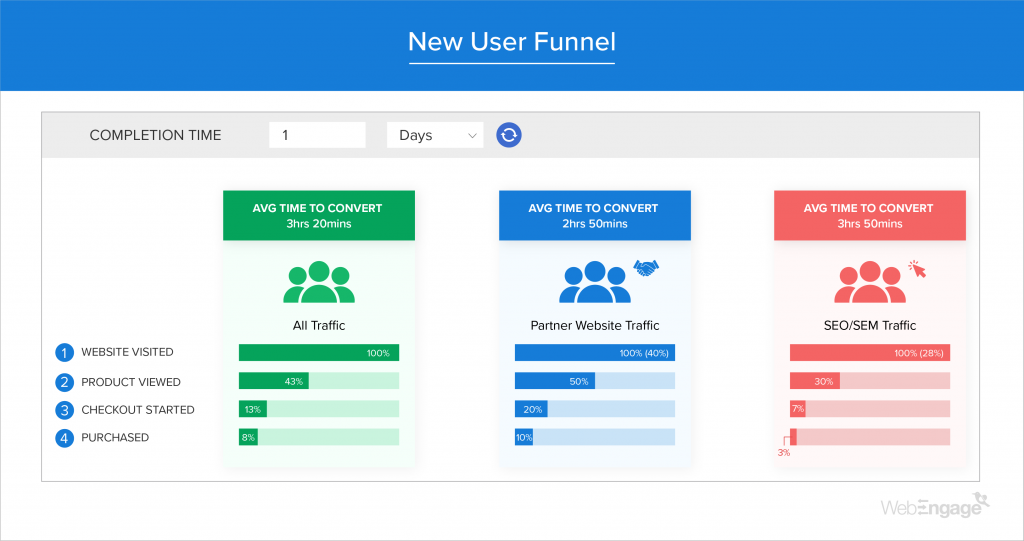1024x541 pixels.
Task: Click the green All Traffic people icon
Action: coord(319,282)
